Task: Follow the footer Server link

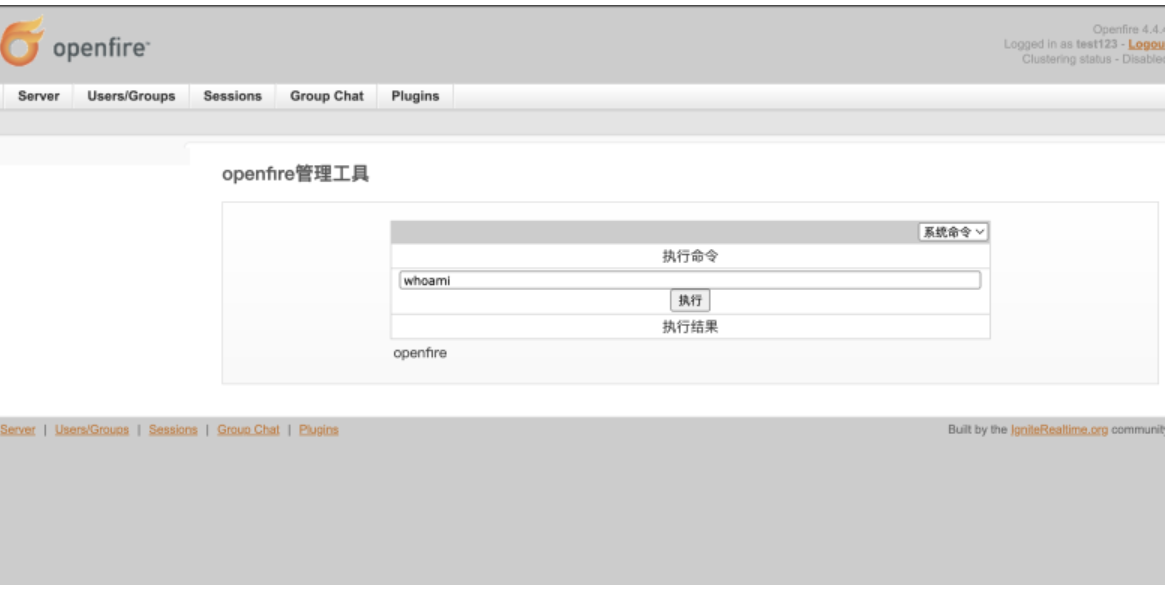Action: [x=18, y=429]
